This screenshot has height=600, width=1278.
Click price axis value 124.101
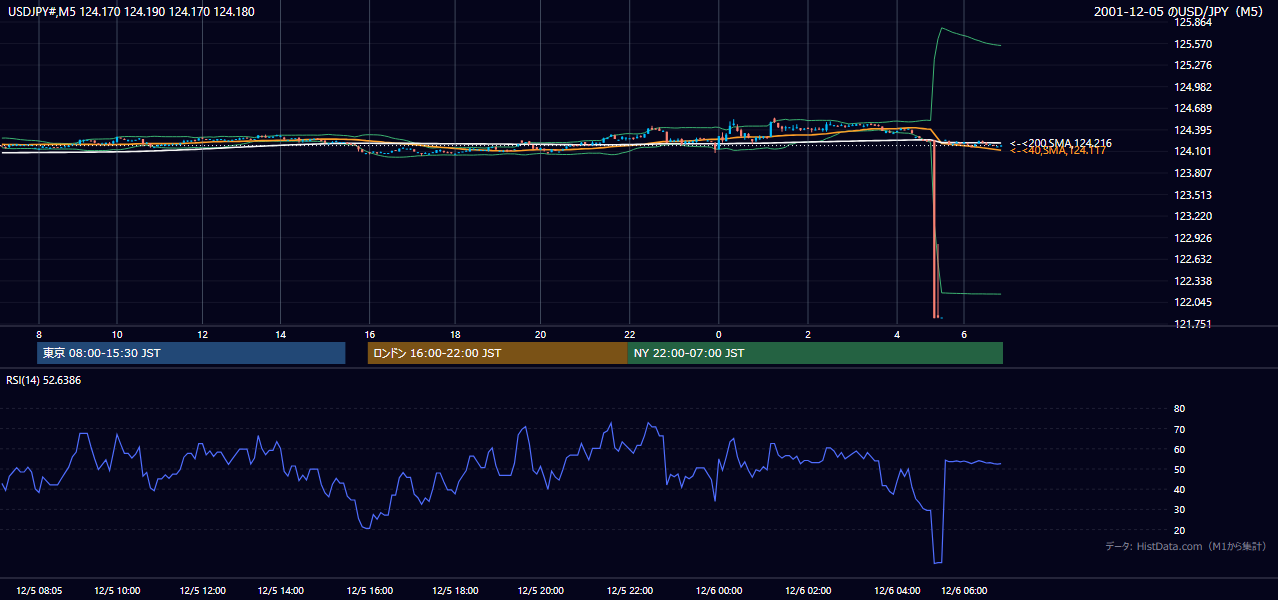click(x=1193, y=152)
